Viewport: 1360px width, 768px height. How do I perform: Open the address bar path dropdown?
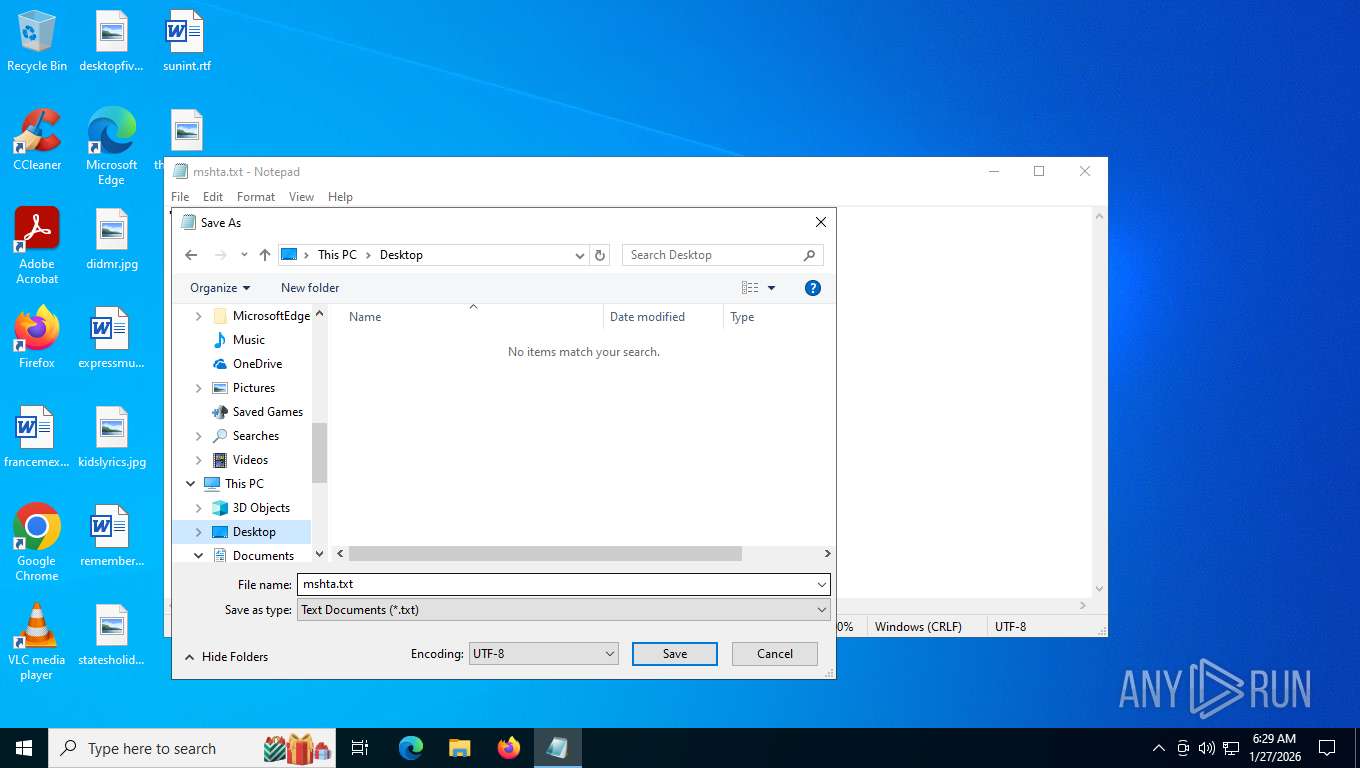tap(579, 255)
